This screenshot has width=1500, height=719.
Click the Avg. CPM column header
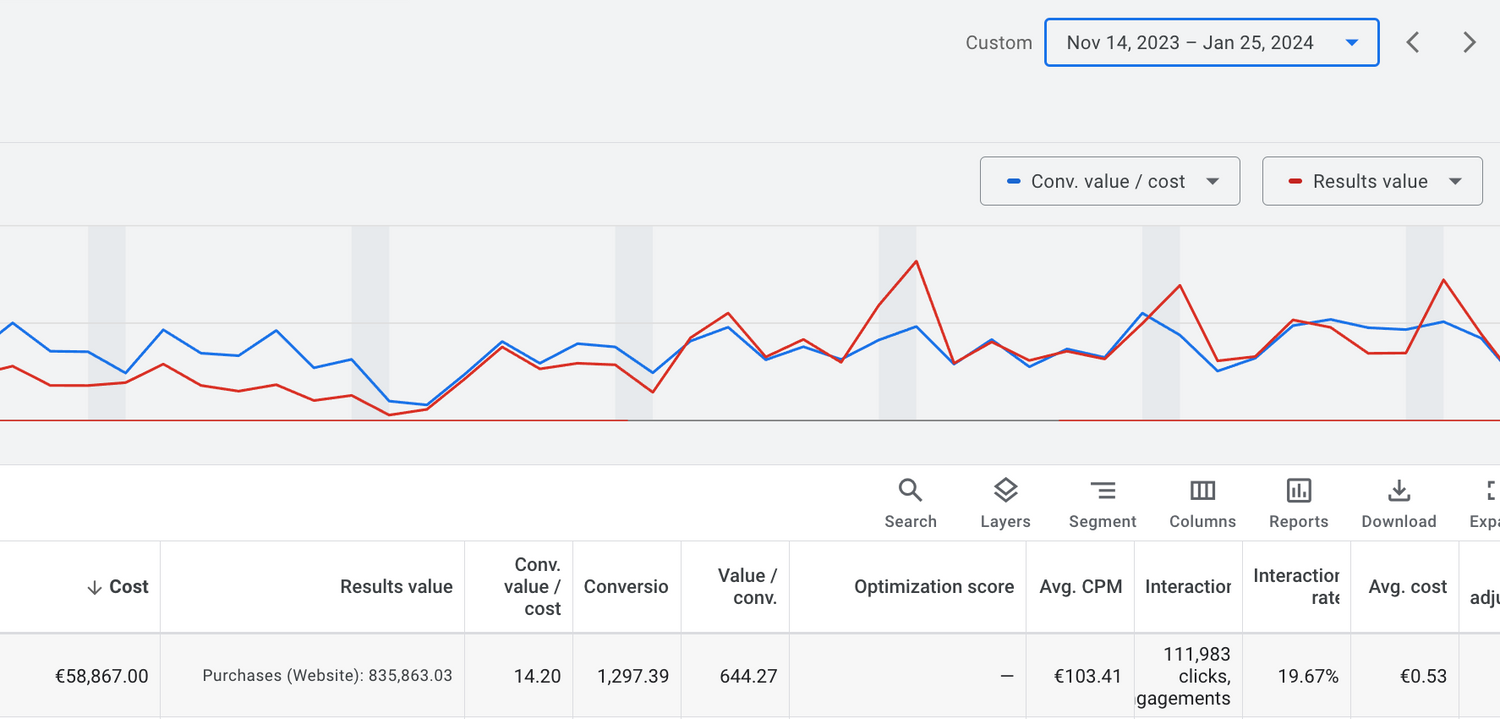coord(1080,587)
